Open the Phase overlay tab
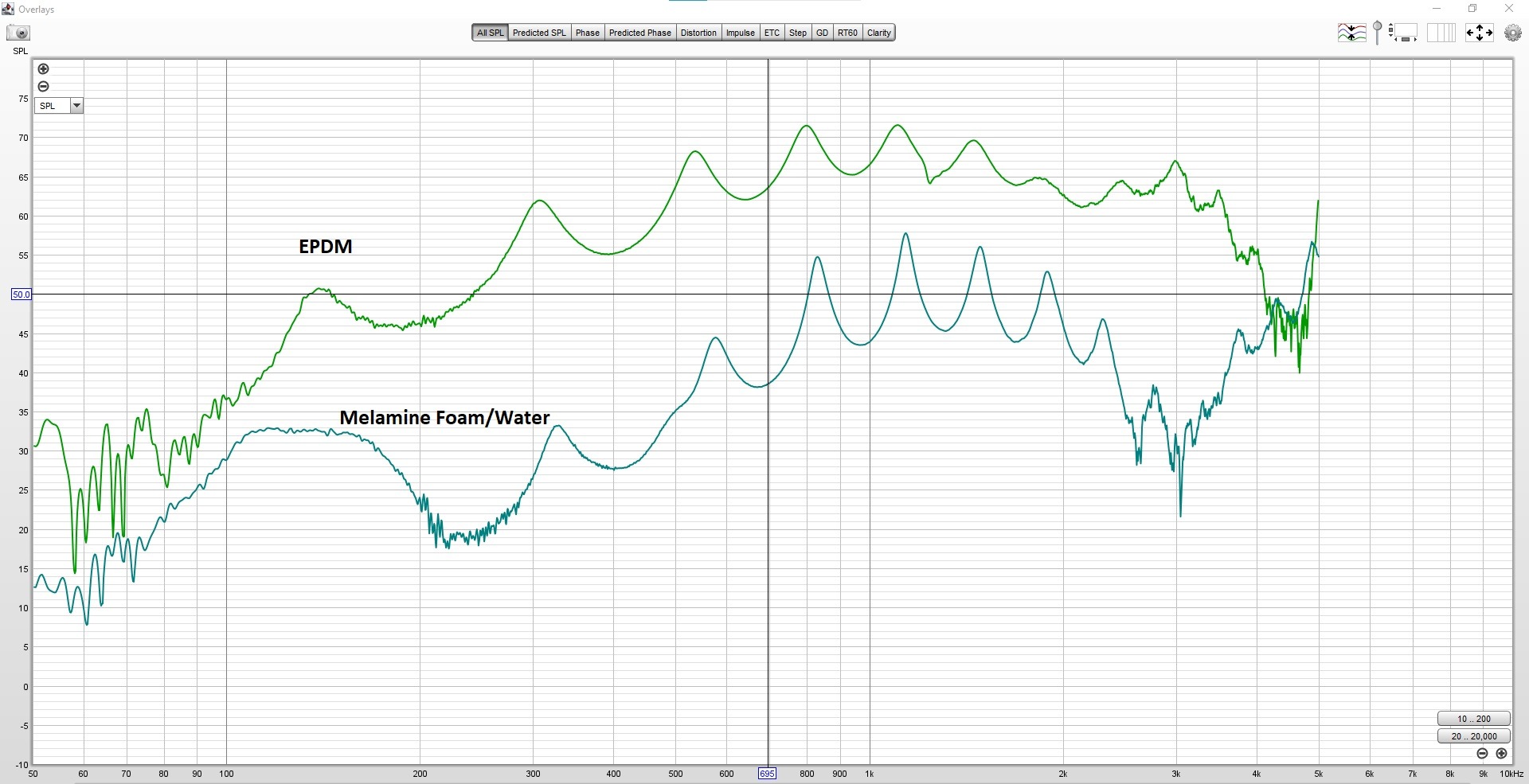This screenshot has height=784, width=1529. click(x=588, y=33)
